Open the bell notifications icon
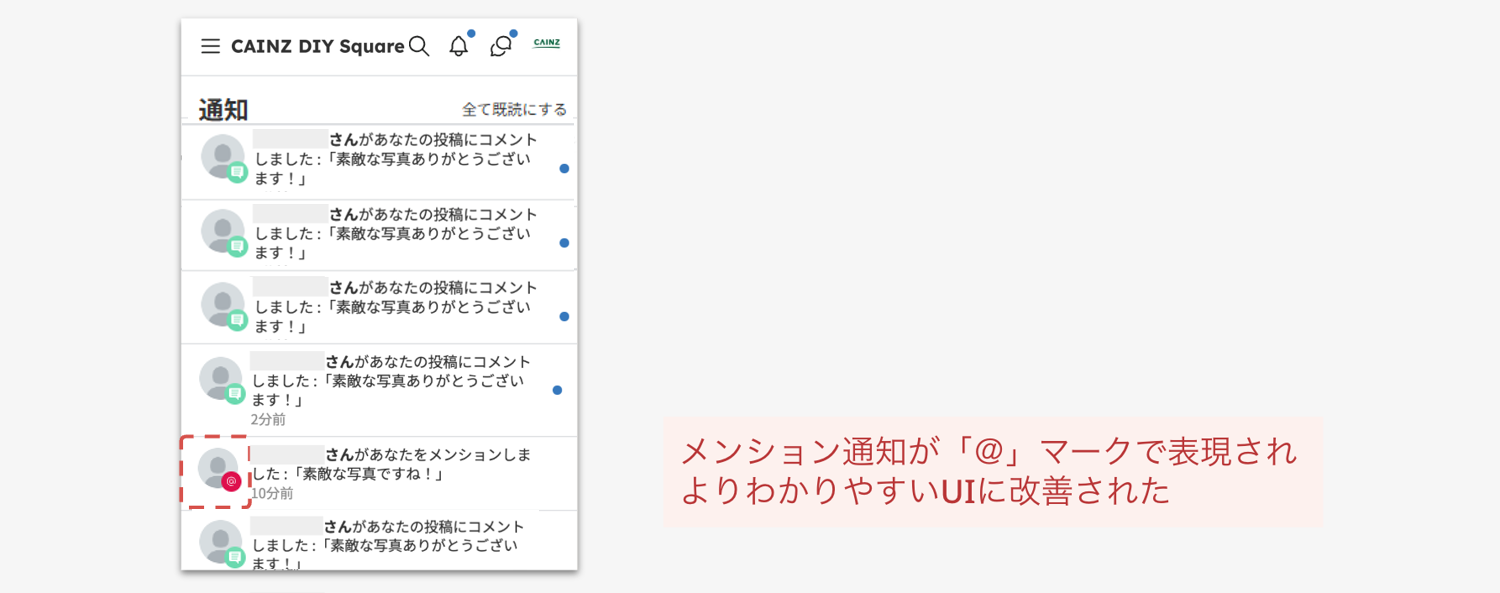This screenshot has height=593, width=1500. (458, 46)
